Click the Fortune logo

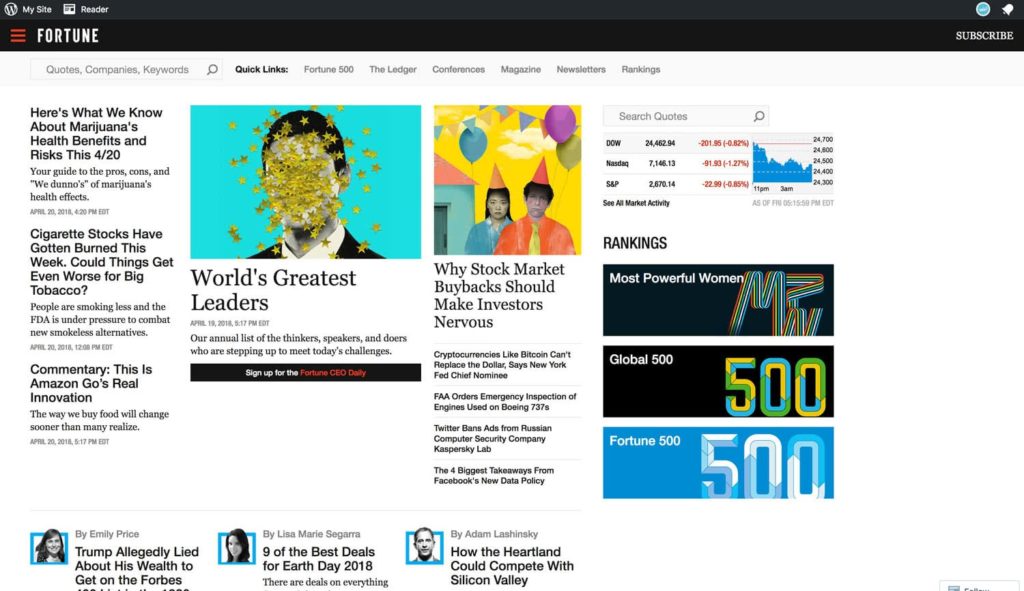[68, 35]
